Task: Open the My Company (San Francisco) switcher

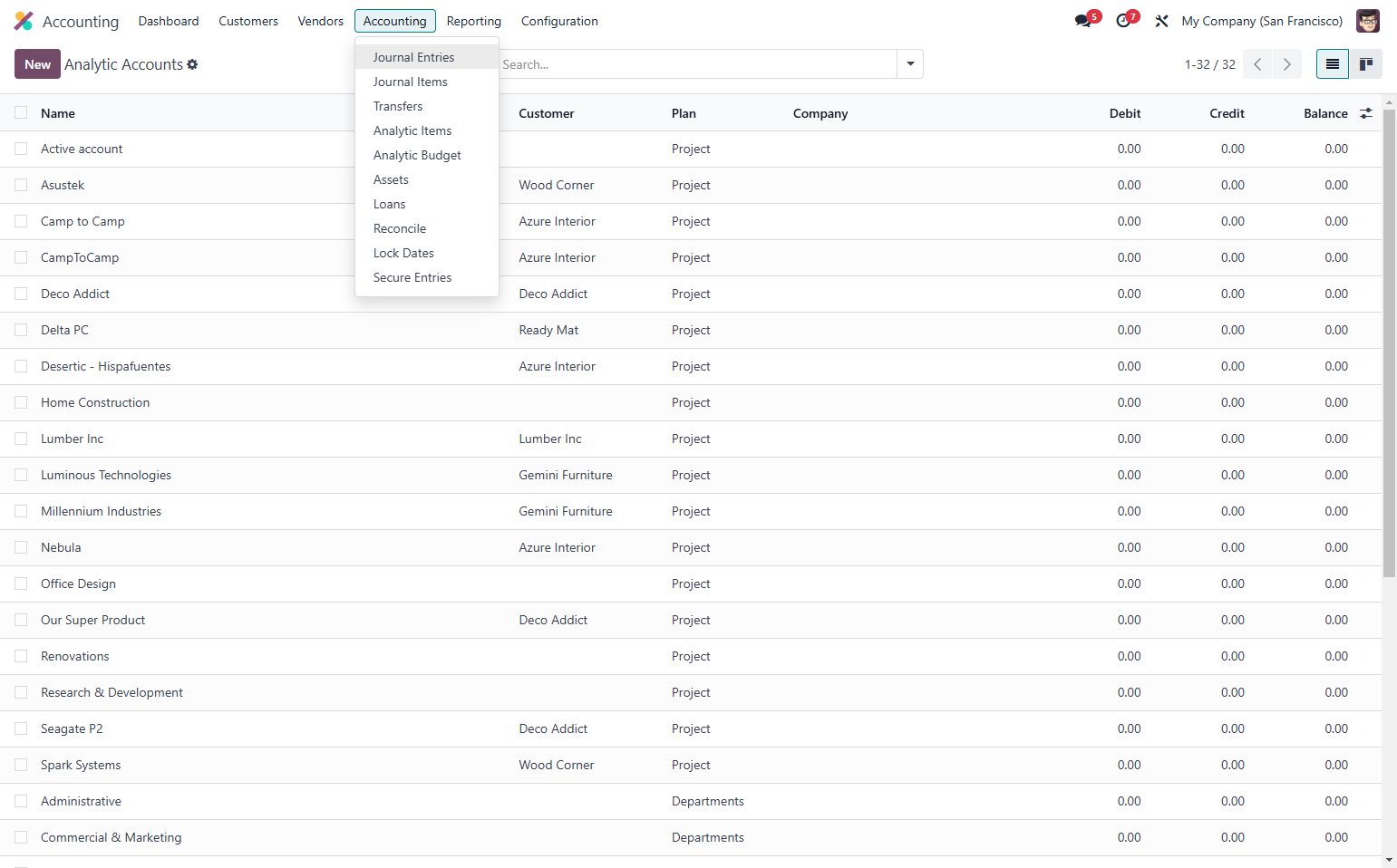Action: [1262, 21]
